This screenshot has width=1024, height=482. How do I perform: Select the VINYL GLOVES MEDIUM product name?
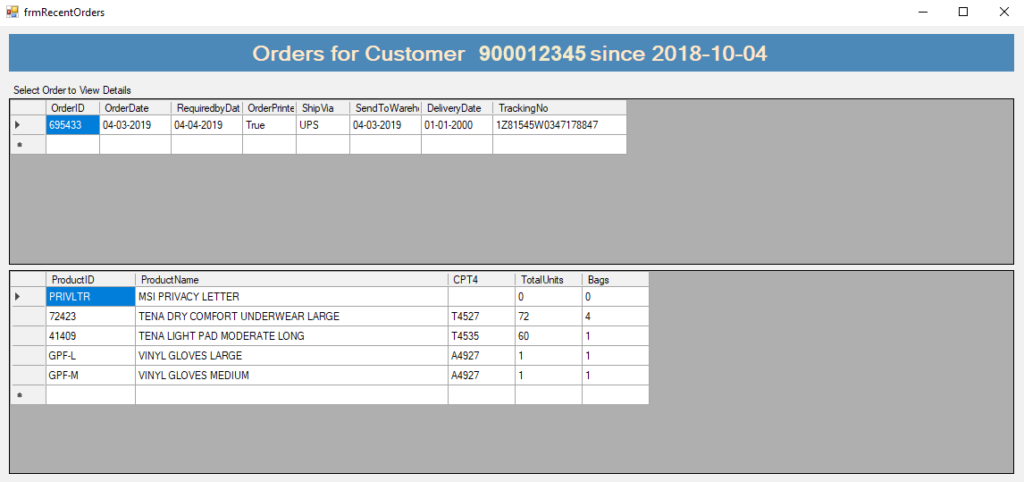click(x=291, y=375)
